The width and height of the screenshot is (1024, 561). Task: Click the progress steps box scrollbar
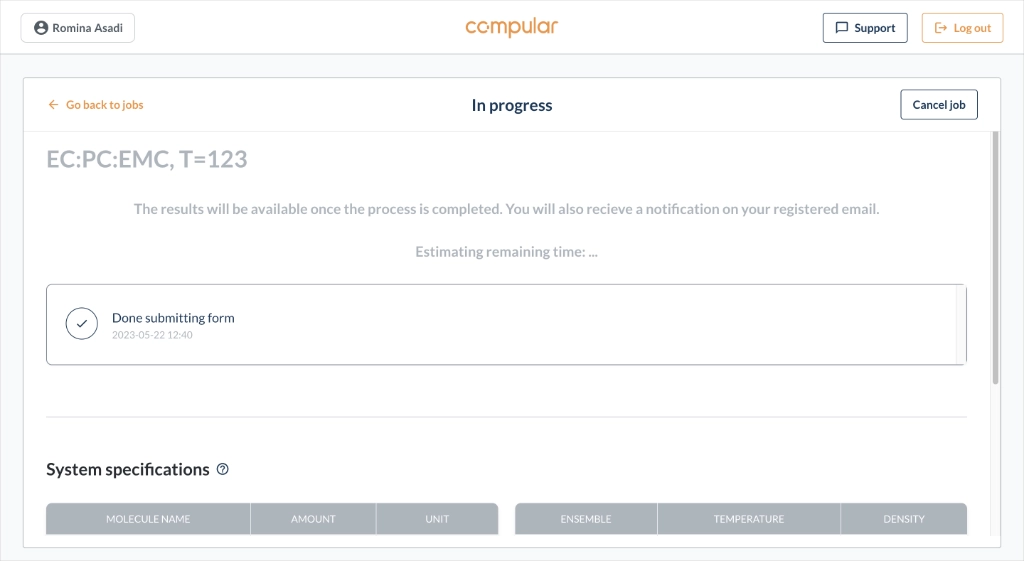pos(961,324)
